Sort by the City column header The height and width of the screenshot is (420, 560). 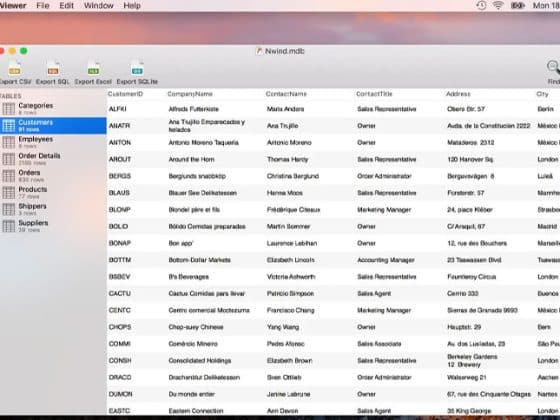542,94
